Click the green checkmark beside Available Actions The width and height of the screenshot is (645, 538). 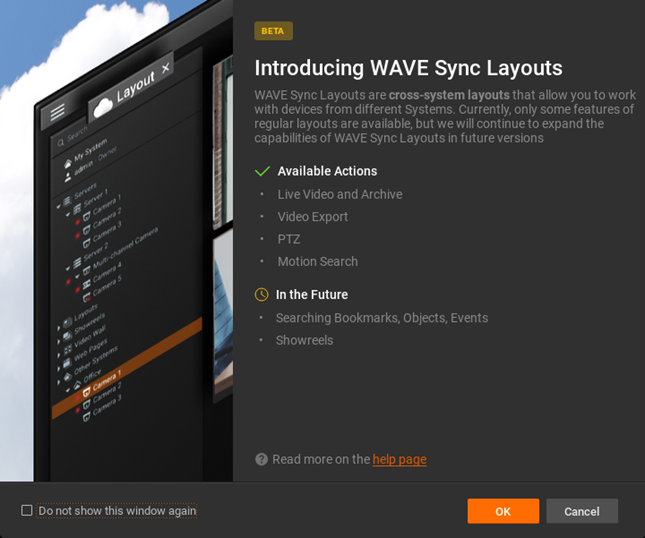[x=262, y=171]
